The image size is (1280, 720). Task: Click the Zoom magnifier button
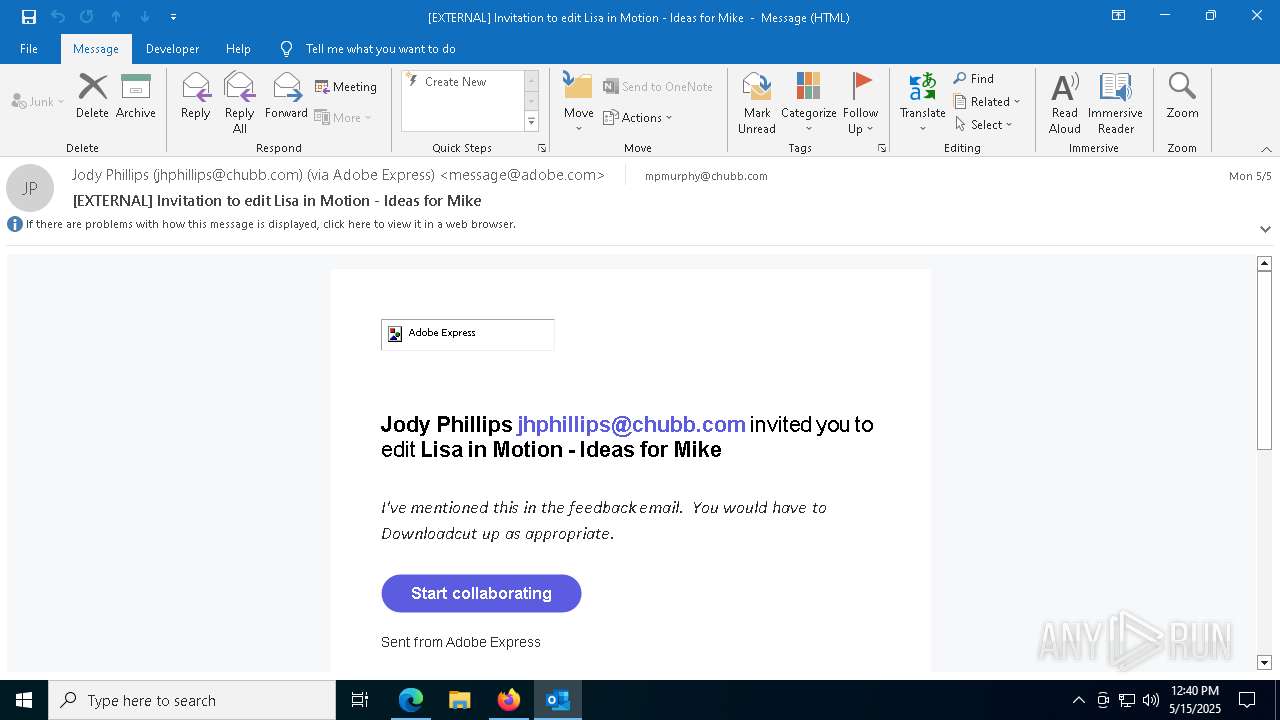pos(1182,97)
